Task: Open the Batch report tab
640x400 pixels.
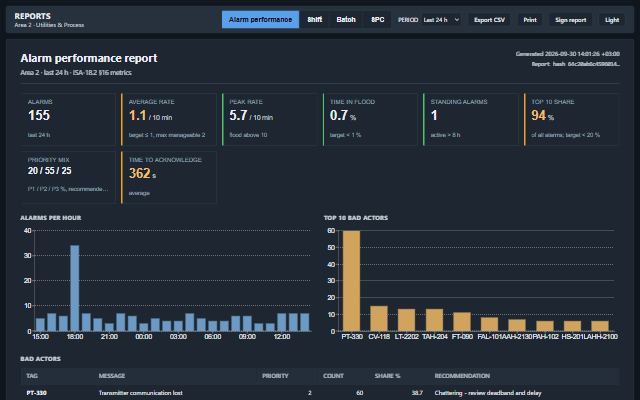Action: coord(346,20)
